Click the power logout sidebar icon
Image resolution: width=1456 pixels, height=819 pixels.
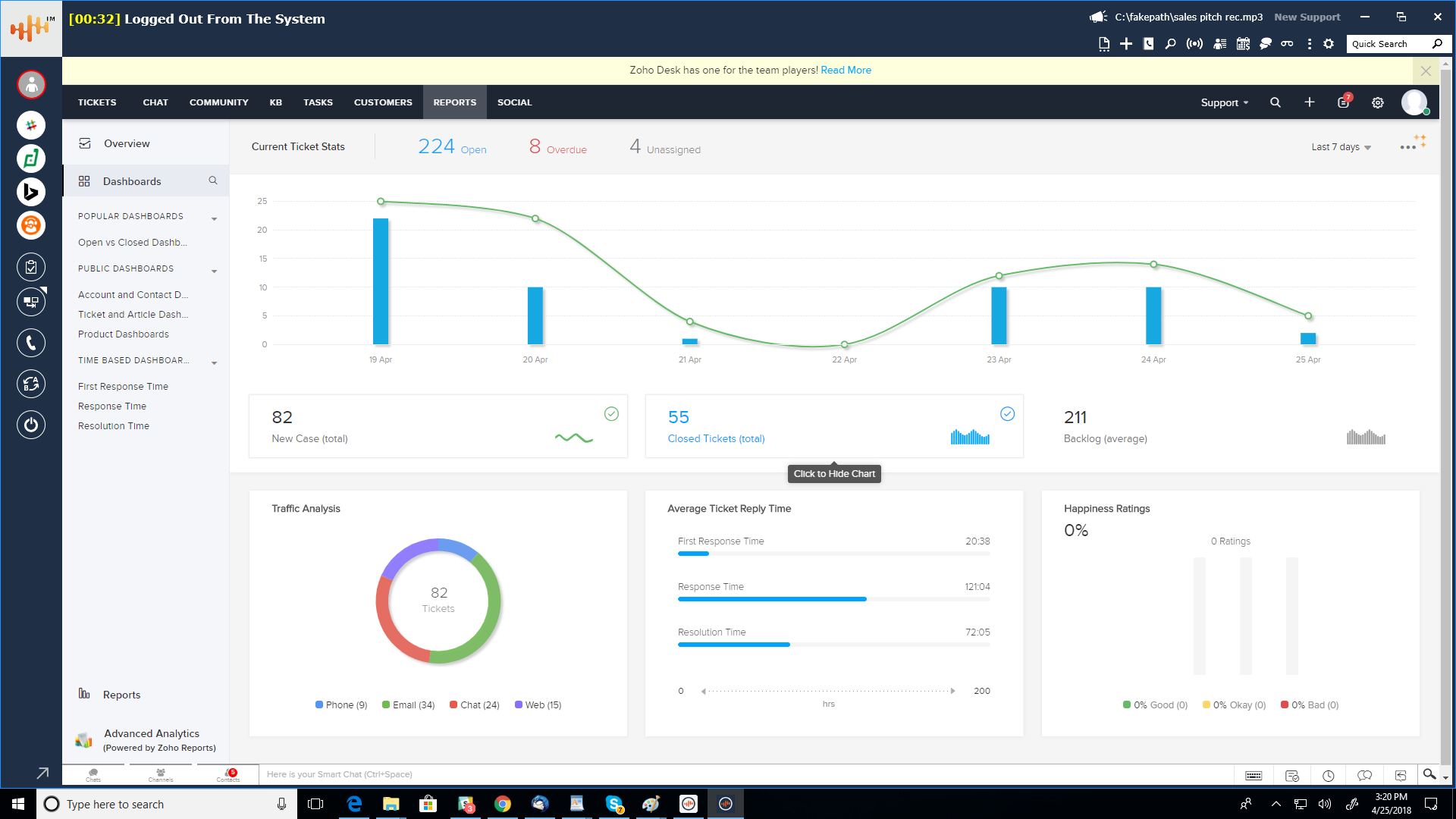point(31,425)
